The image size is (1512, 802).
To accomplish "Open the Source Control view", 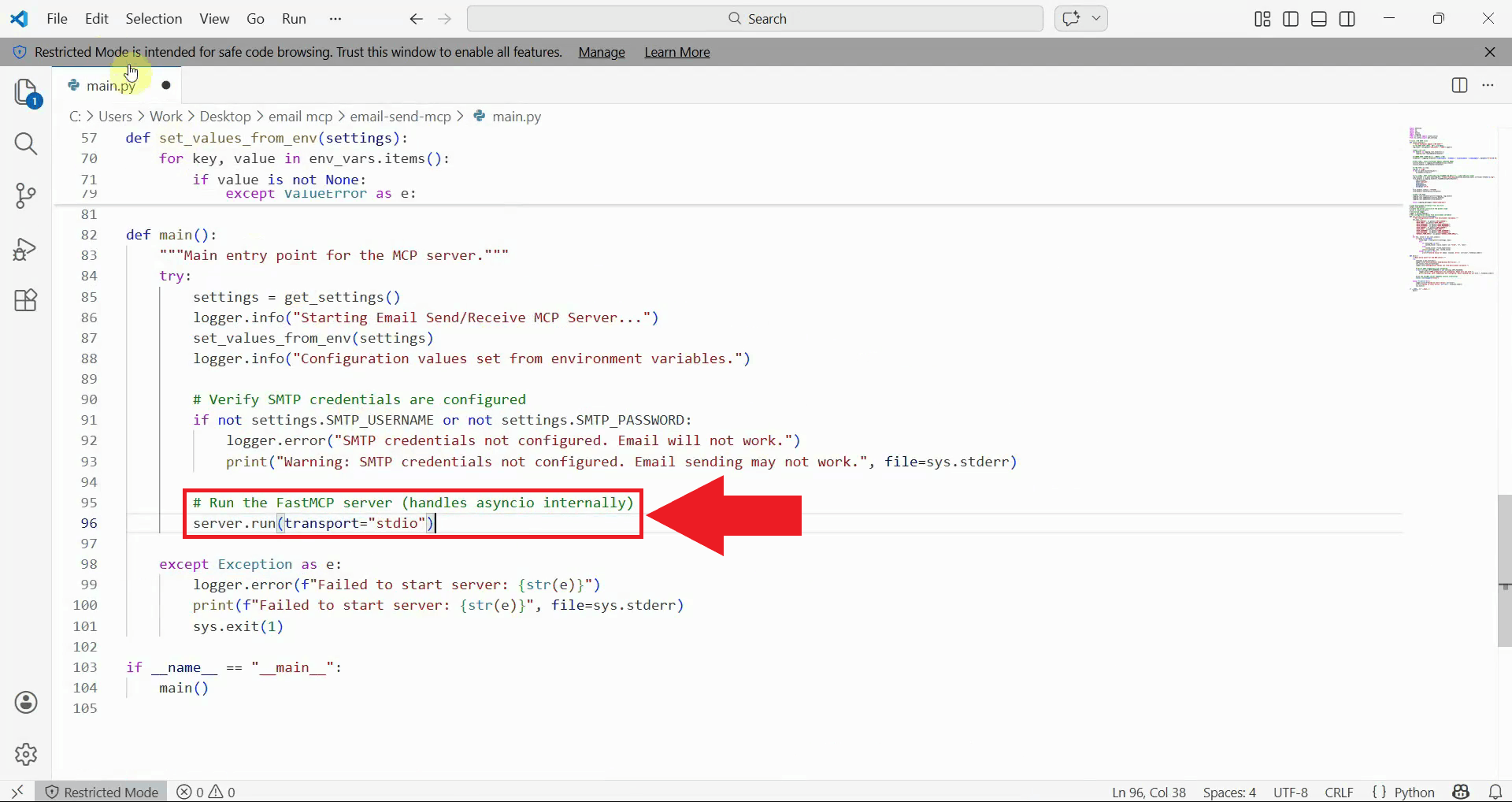I will 26,196.
